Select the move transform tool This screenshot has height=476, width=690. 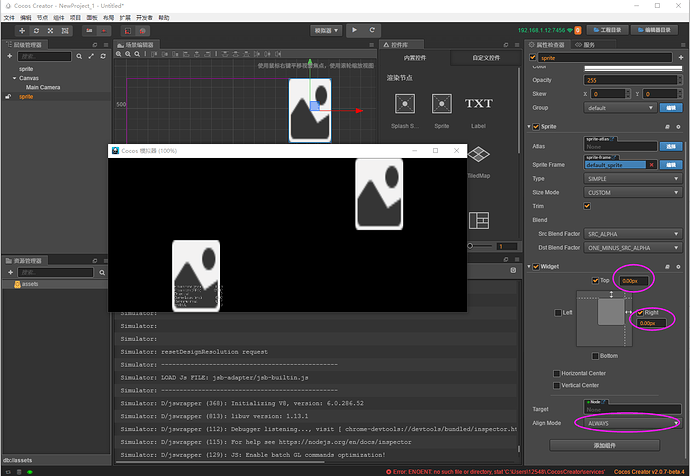coord(22,30)
